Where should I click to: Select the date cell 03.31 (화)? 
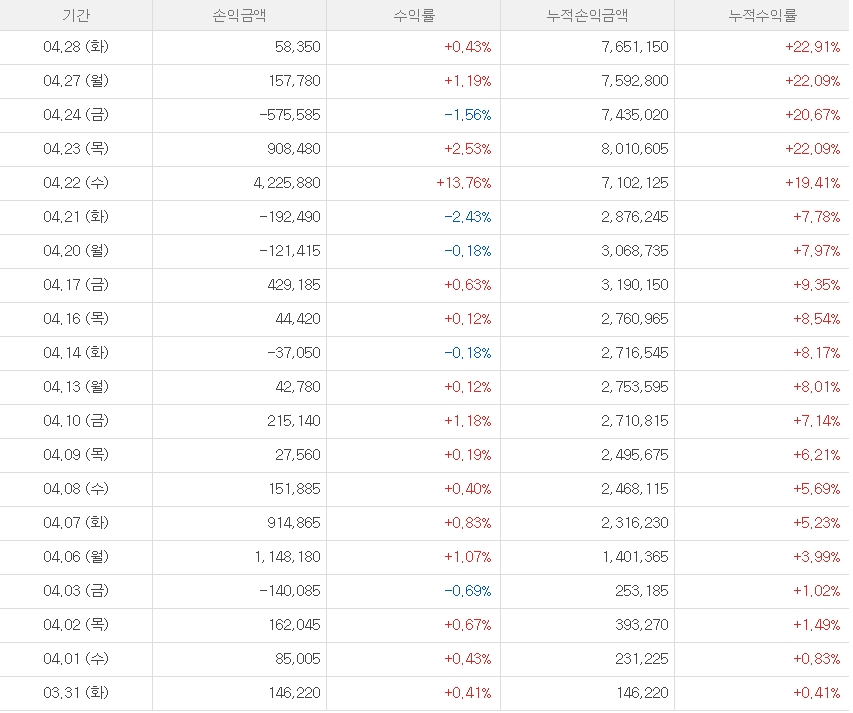pos(76,692)
